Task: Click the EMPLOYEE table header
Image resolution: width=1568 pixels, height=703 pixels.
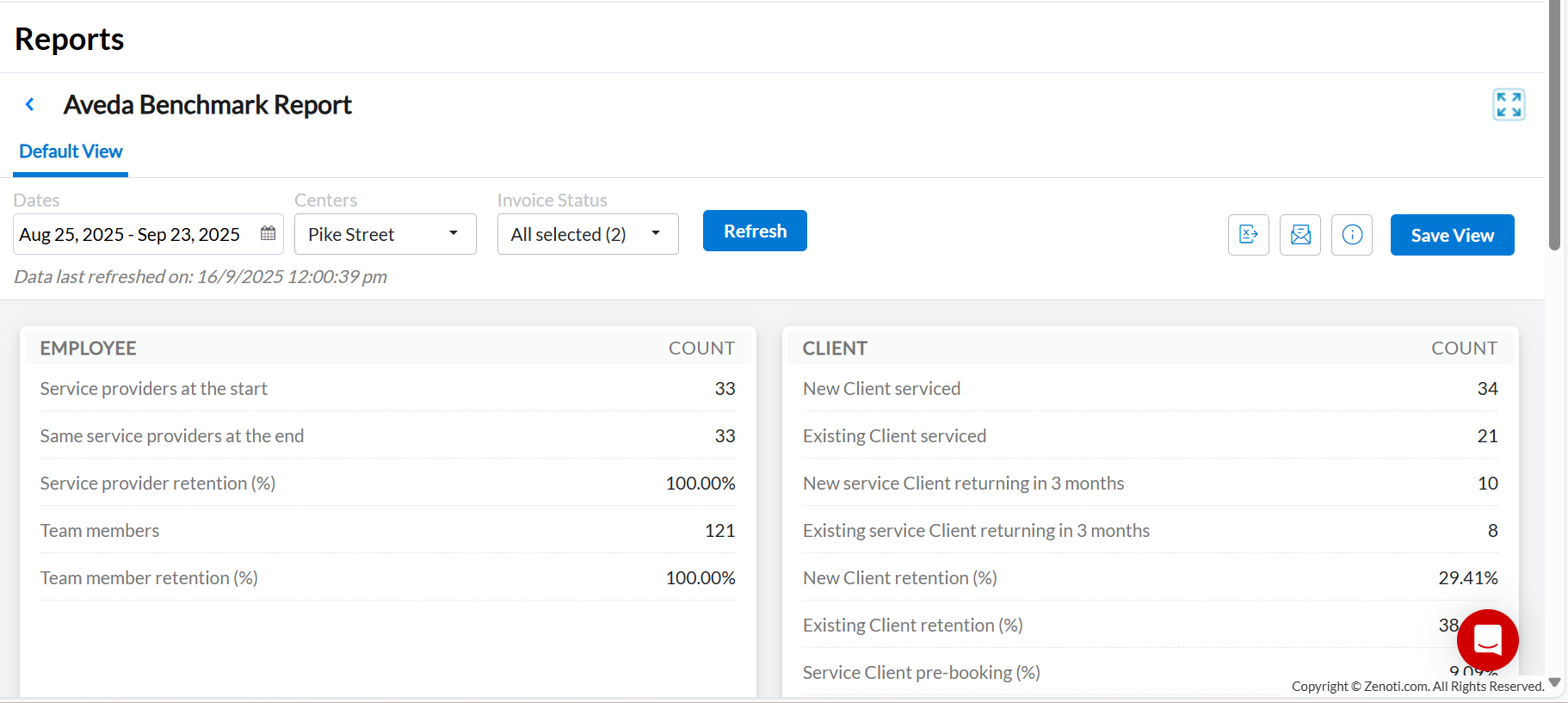Action: point(89,348)
